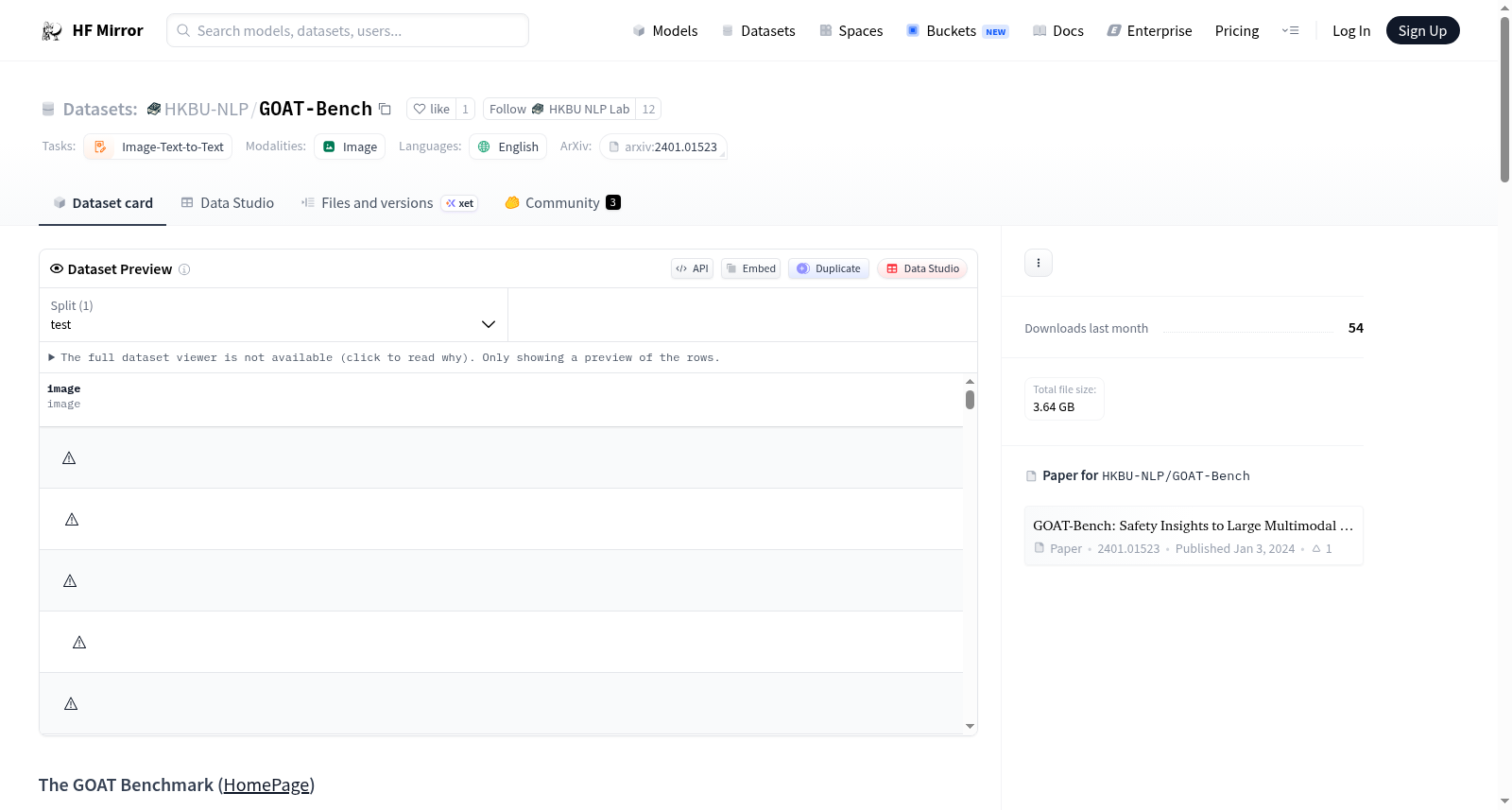This screenshot has width=1512, height=810.
Task: Expand the Split selector showing test
Action: point(273,315)
